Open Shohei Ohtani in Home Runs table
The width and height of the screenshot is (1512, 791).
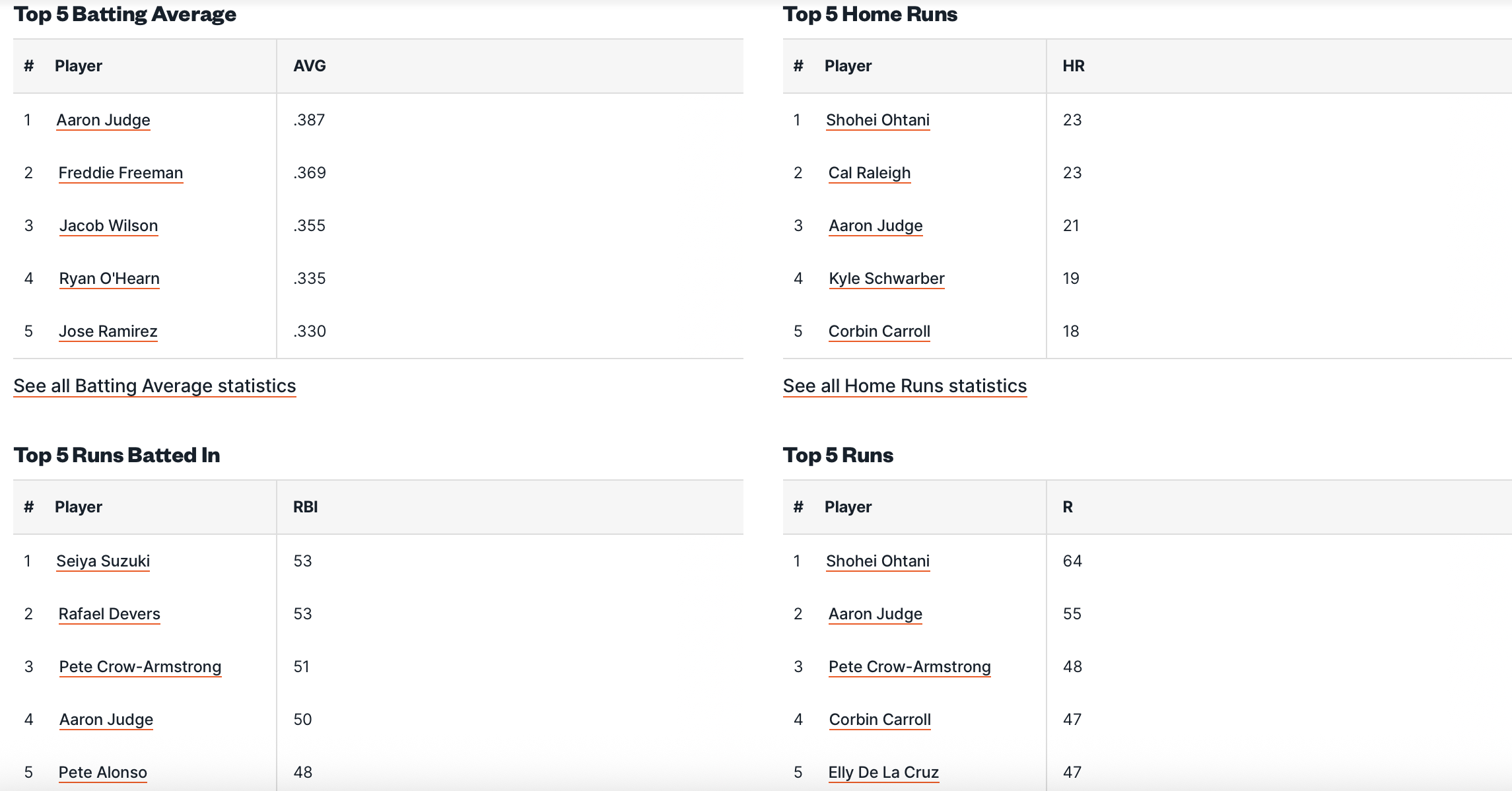click(877, 120)
